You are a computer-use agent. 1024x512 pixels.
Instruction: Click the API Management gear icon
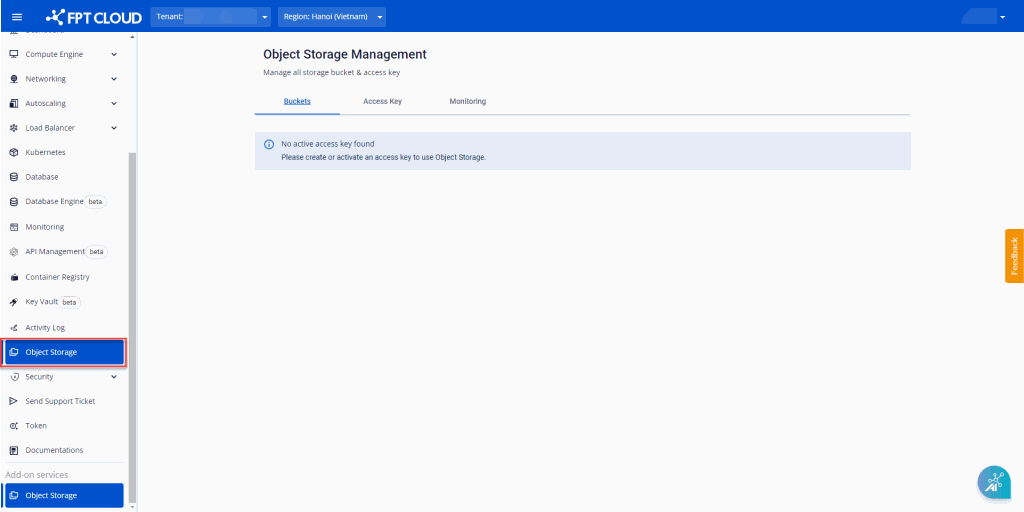(x=14, y=251)
